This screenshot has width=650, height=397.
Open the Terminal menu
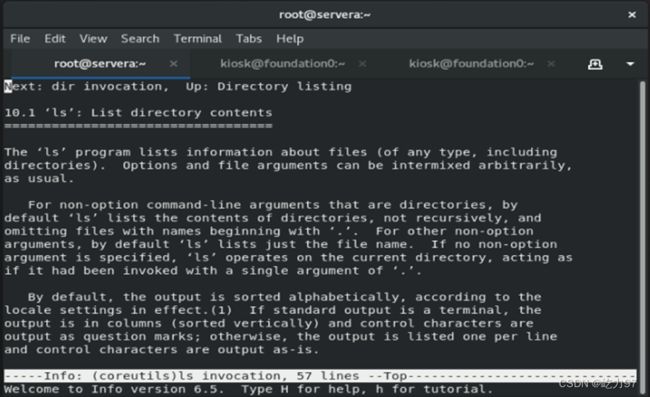(x=198, y=39)
